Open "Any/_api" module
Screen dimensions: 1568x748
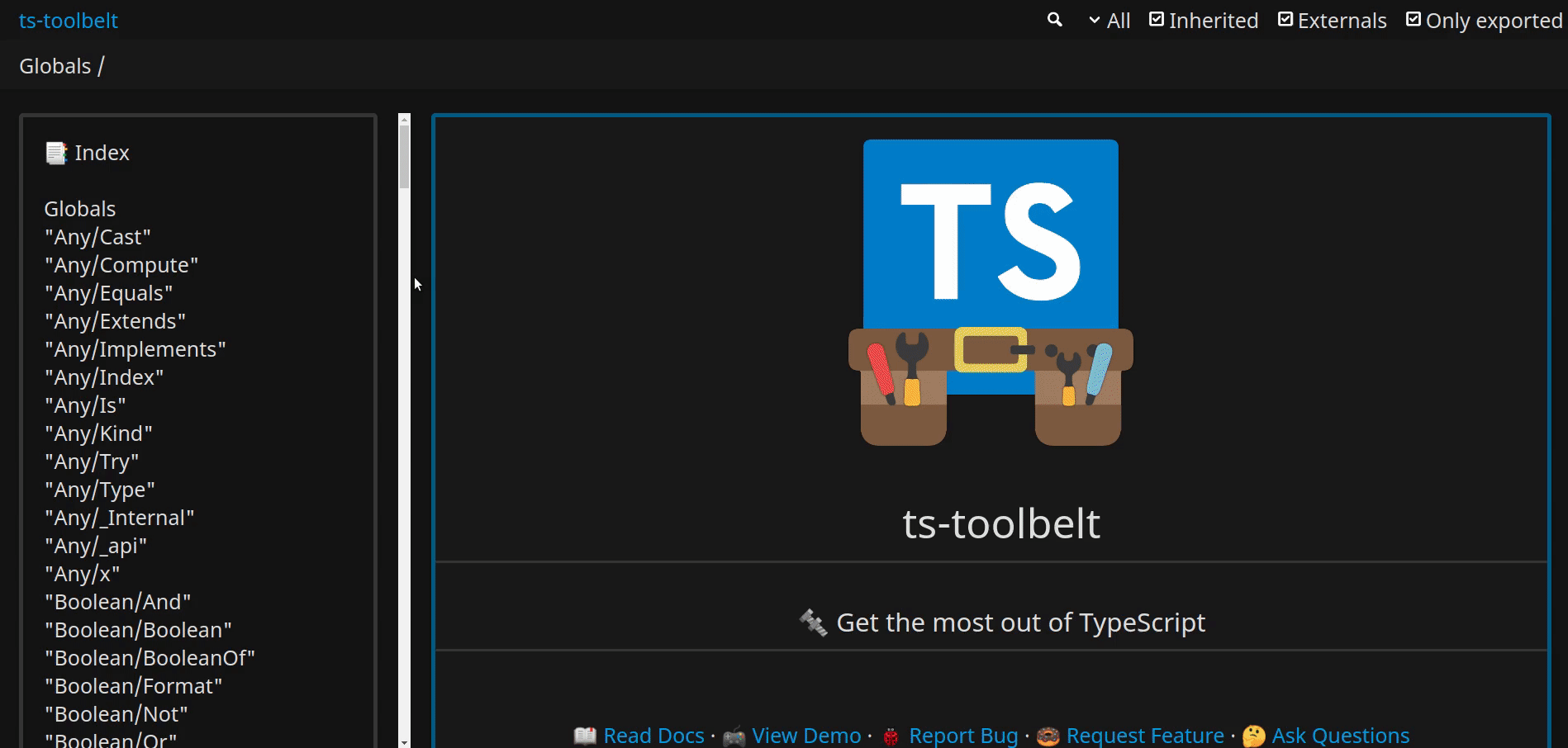click(96, 546)
